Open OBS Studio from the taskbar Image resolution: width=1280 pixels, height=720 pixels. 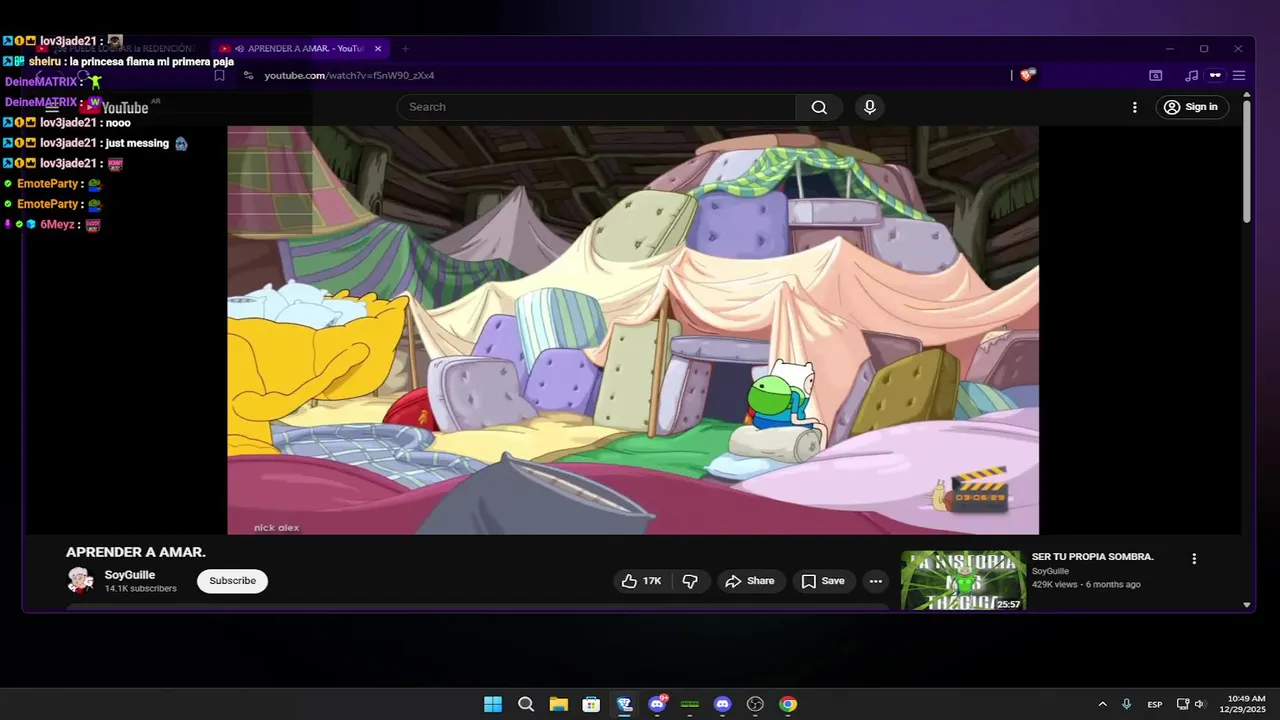pos(755,704)
